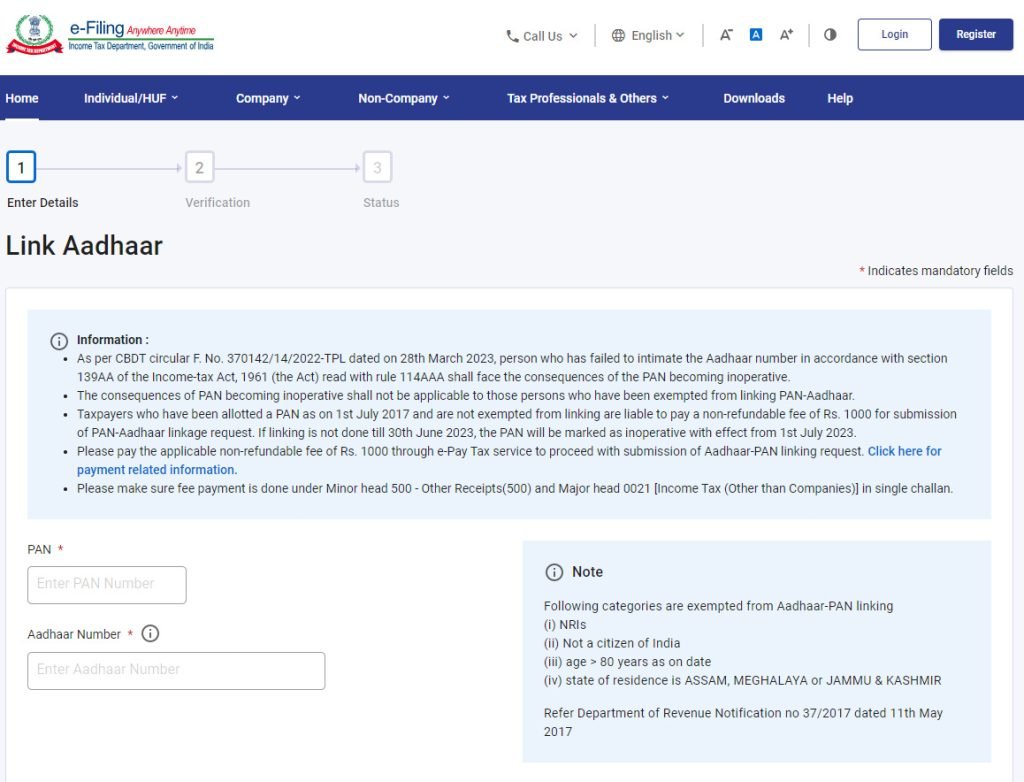Click the Aadhaar Number info icon
The image size is (1024, 782).
click(150, 634)
